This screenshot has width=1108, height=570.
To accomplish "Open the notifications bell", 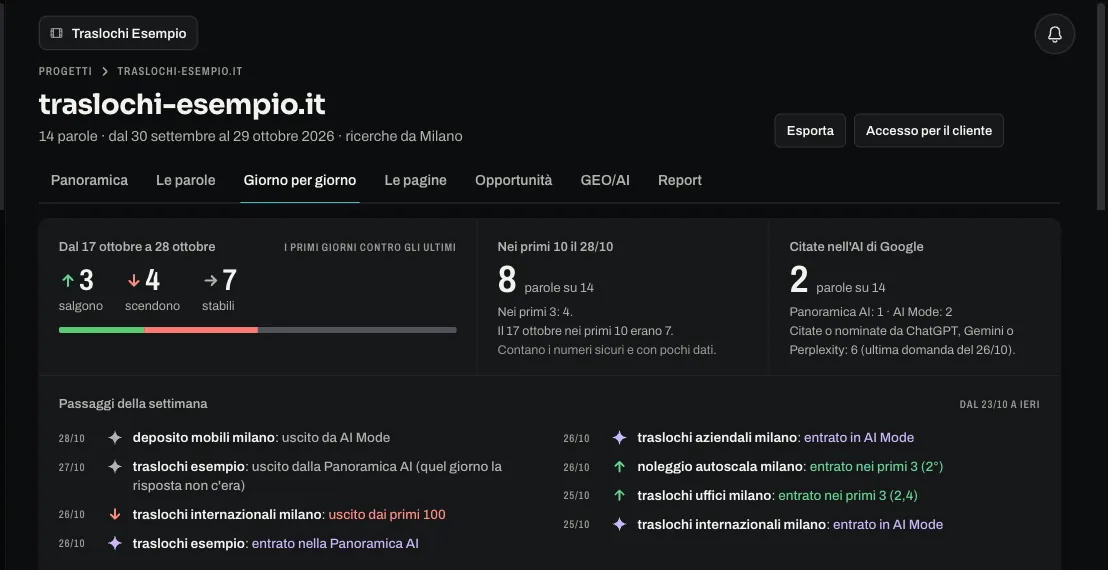I will [1054, 34].
